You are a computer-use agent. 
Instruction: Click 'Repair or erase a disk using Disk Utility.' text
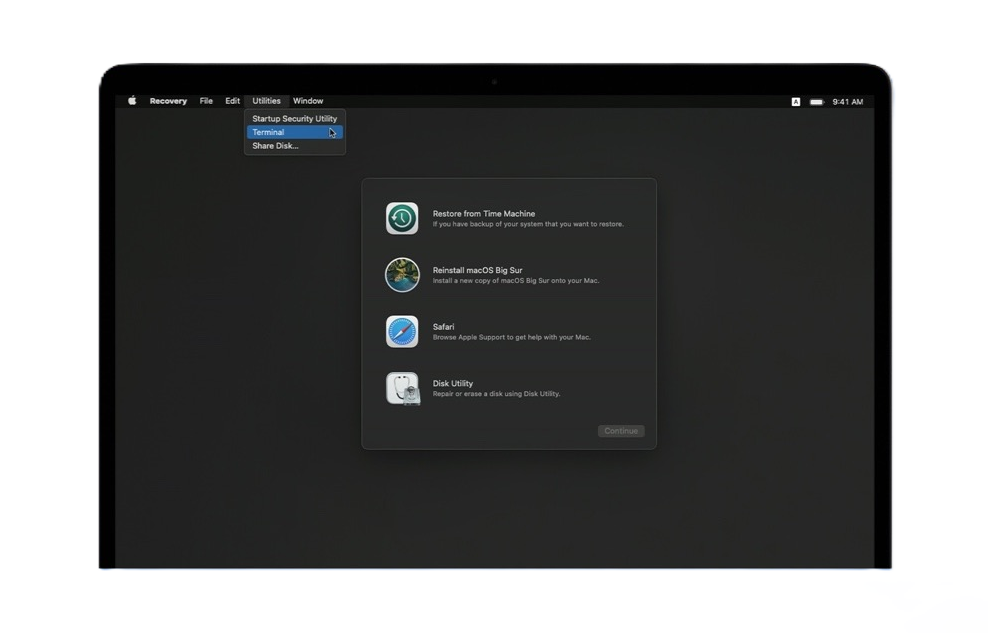[497, 394]
